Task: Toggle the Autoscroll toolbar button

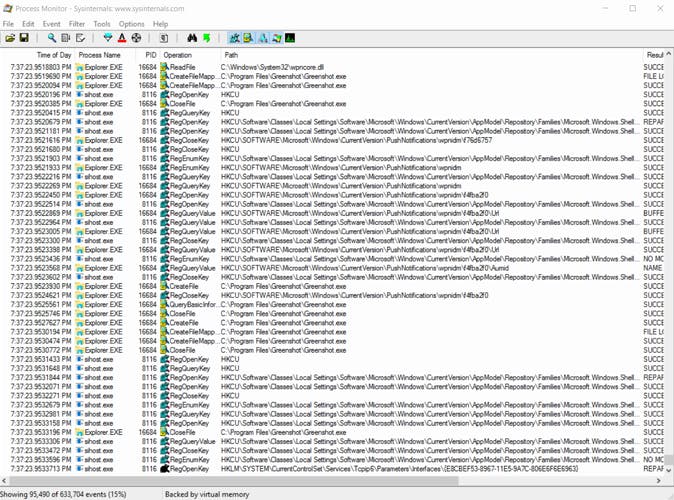Action: 65,38
